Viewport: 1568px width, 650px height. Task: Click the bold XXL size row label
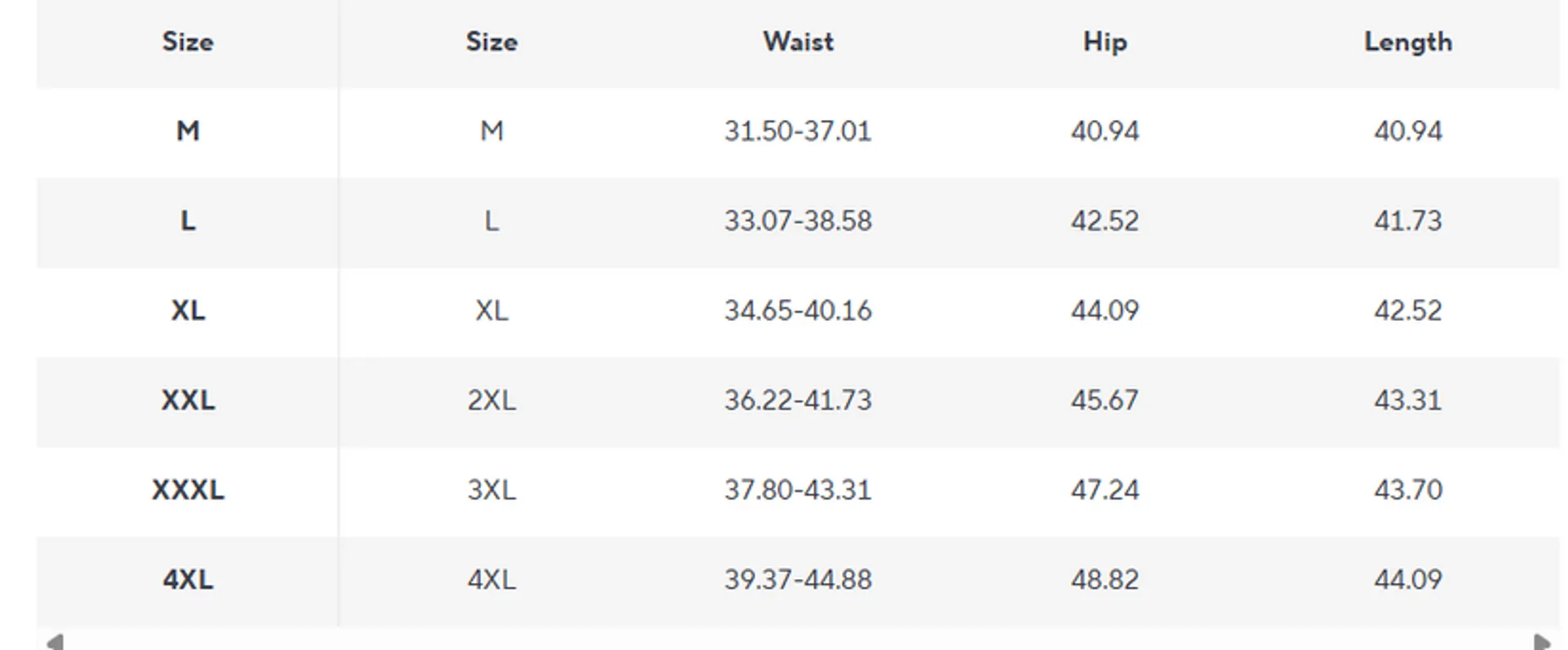[x=188, y=400]
